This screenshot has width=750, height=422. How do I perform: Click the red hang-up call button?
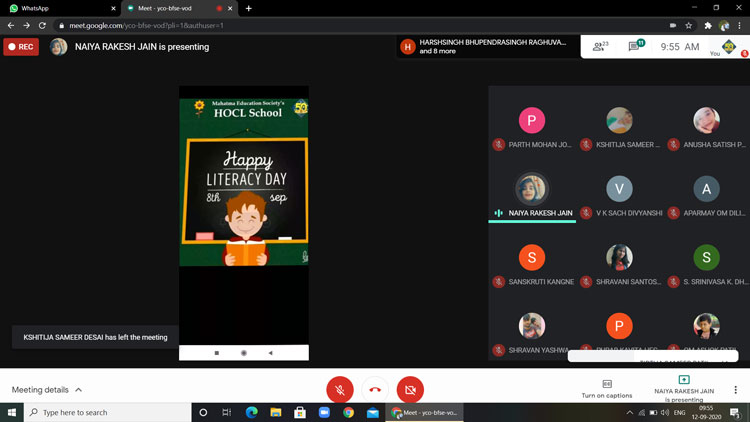pos(375,389)
